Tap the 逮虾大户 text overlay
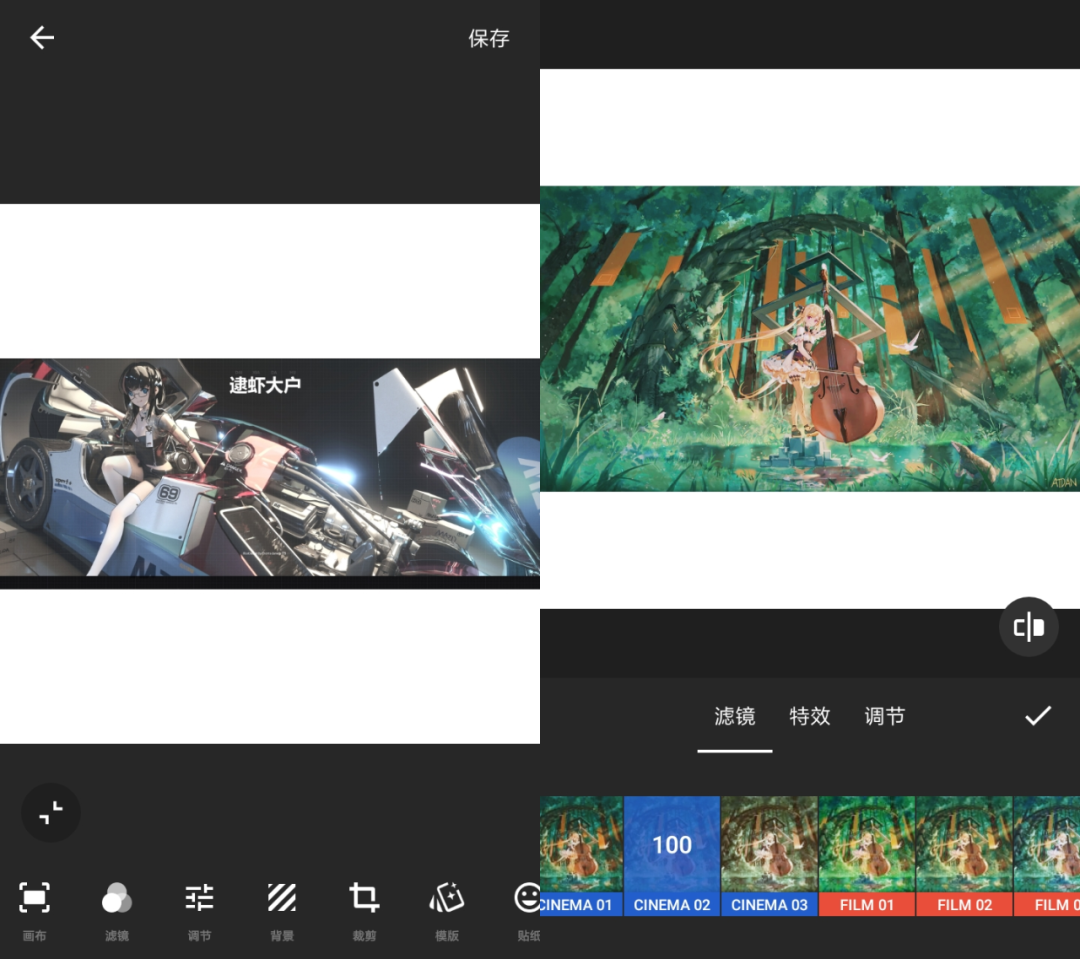The width and height of the screenshot is (1080, 959). point(265,385)
